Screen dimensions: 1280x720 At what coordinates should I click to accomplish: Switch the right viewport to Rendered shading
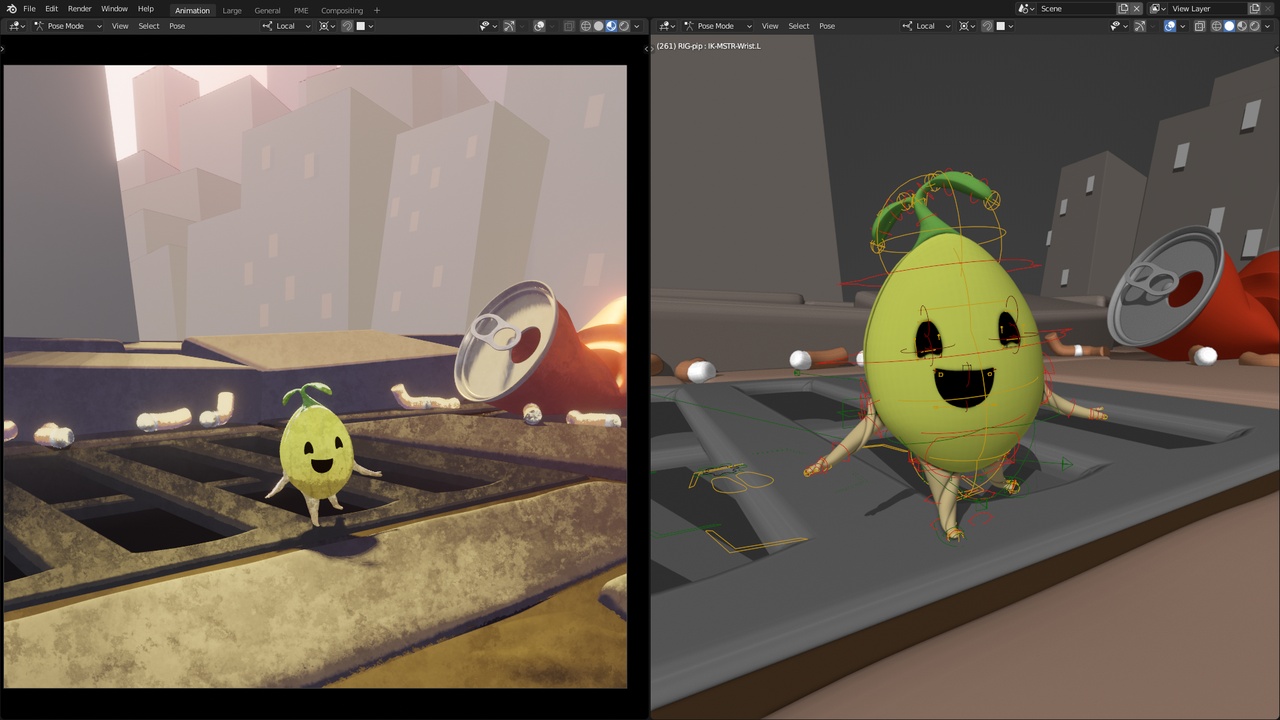point(1253,25)
